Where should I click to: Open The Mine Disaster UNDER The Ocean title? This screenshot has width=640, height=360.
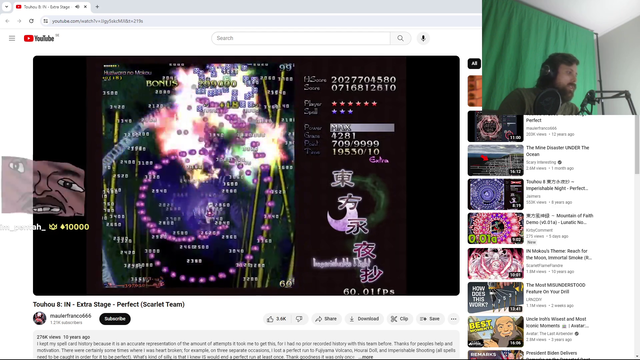(557, 151)
